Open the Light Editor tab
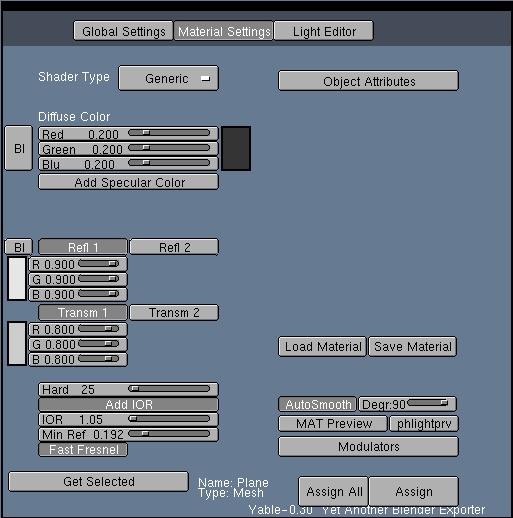 (x=323, y=31)
